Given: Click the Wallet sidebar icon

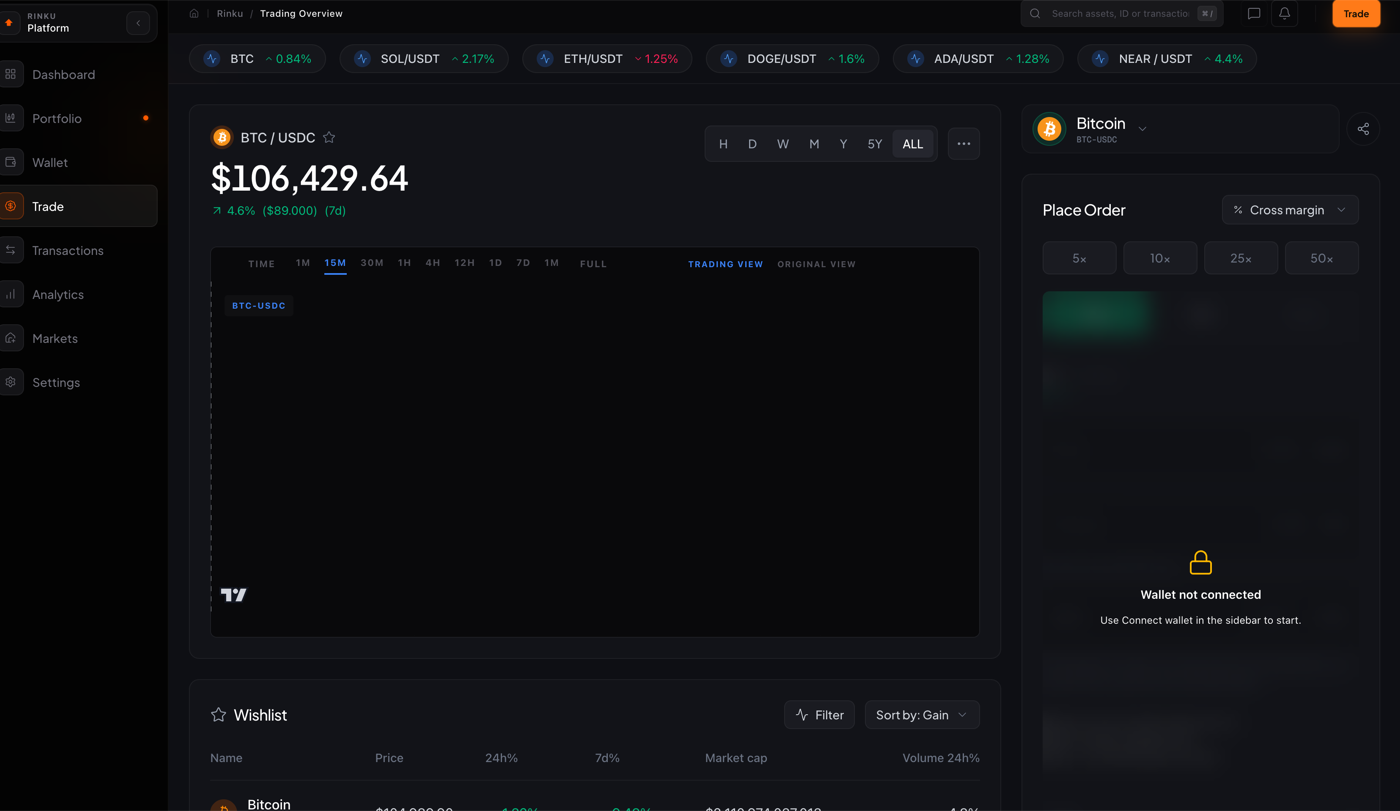Looking at the screenshot, I should (11, 162).
